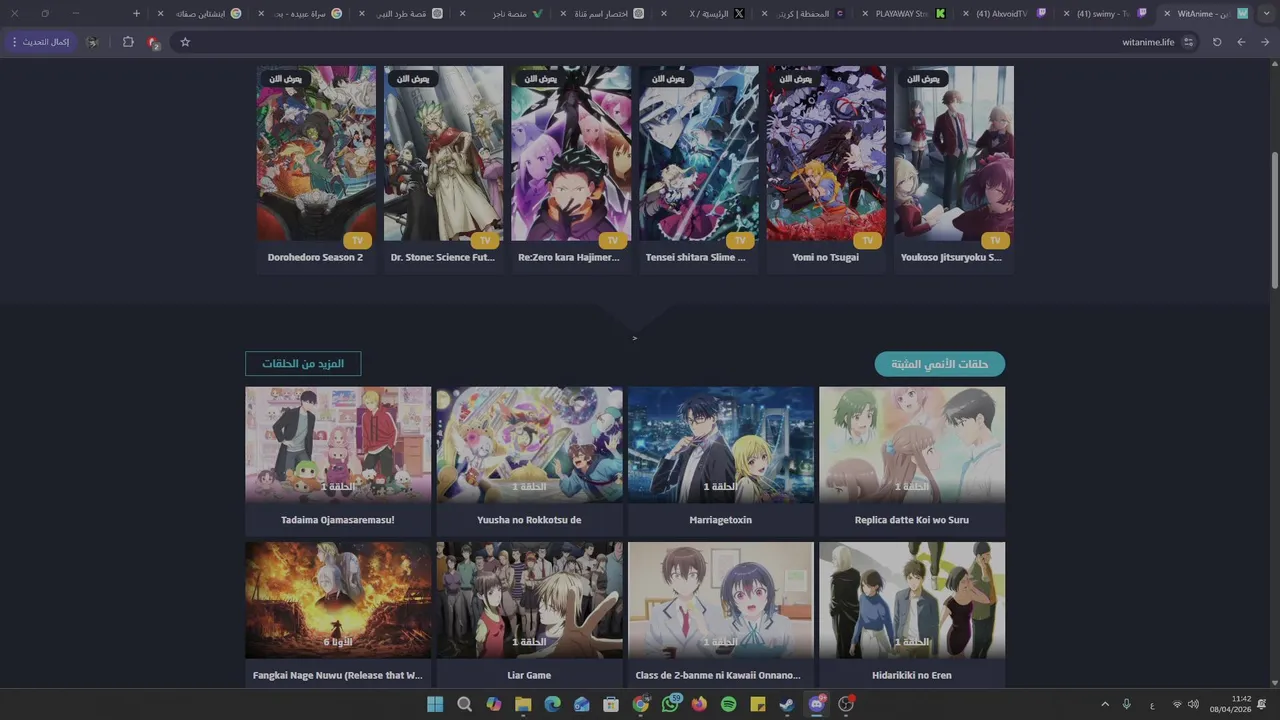The image size is (1280, 720).
Task: Open Class de 2-banme ni Kawaii thumbnail
Action: pos(721,600)
